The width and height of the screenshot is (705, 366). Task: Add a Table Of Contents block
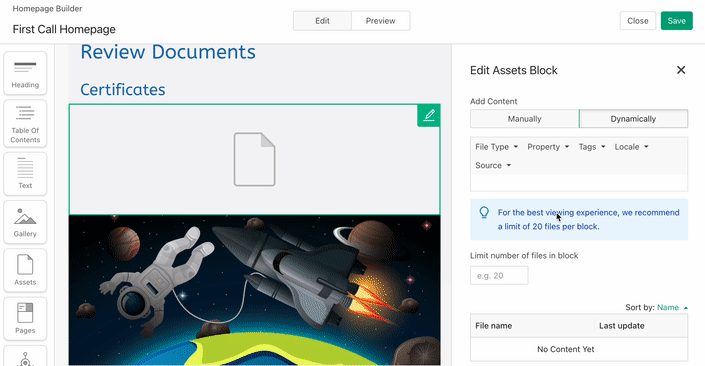25,124
